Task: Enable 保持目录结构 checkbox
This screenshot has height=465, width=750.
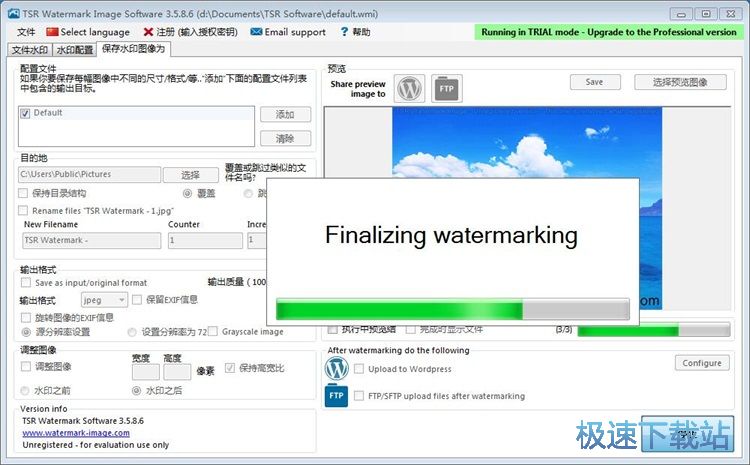Action: coord(23,193)
